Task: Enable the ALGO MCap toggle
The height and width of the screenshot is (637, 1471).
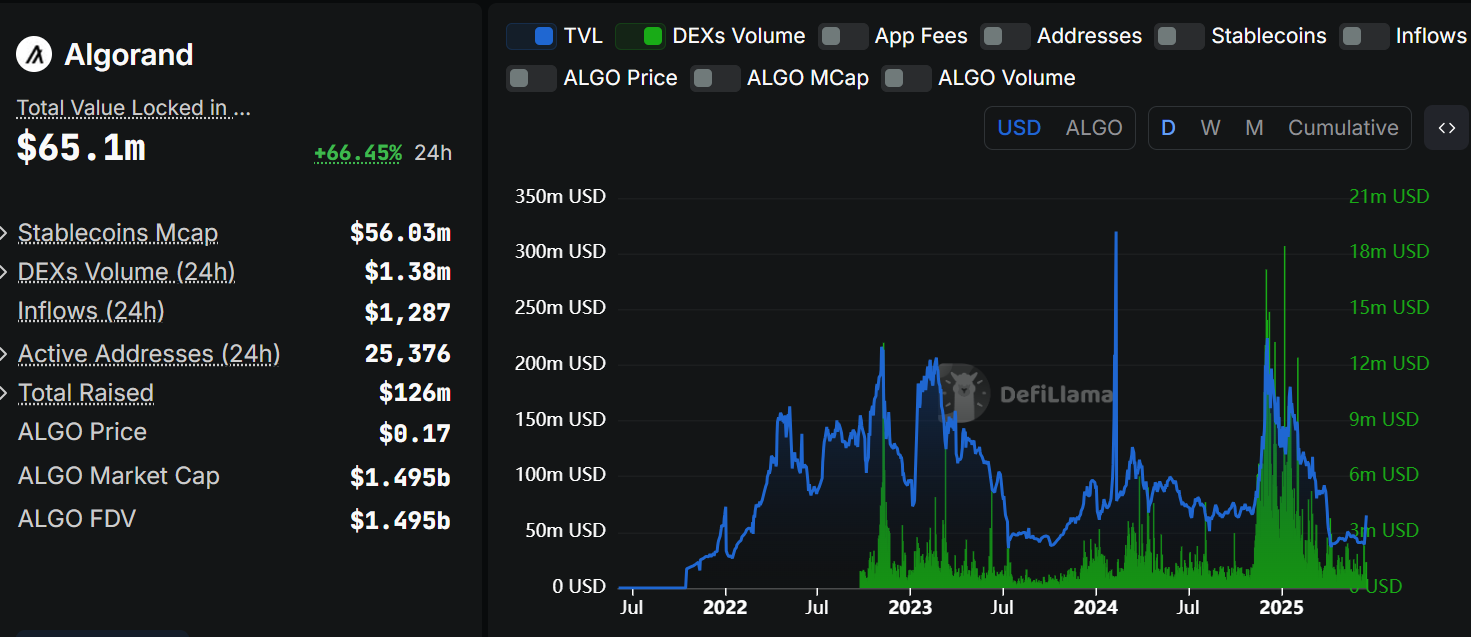Action: click(x=715, y=79)
